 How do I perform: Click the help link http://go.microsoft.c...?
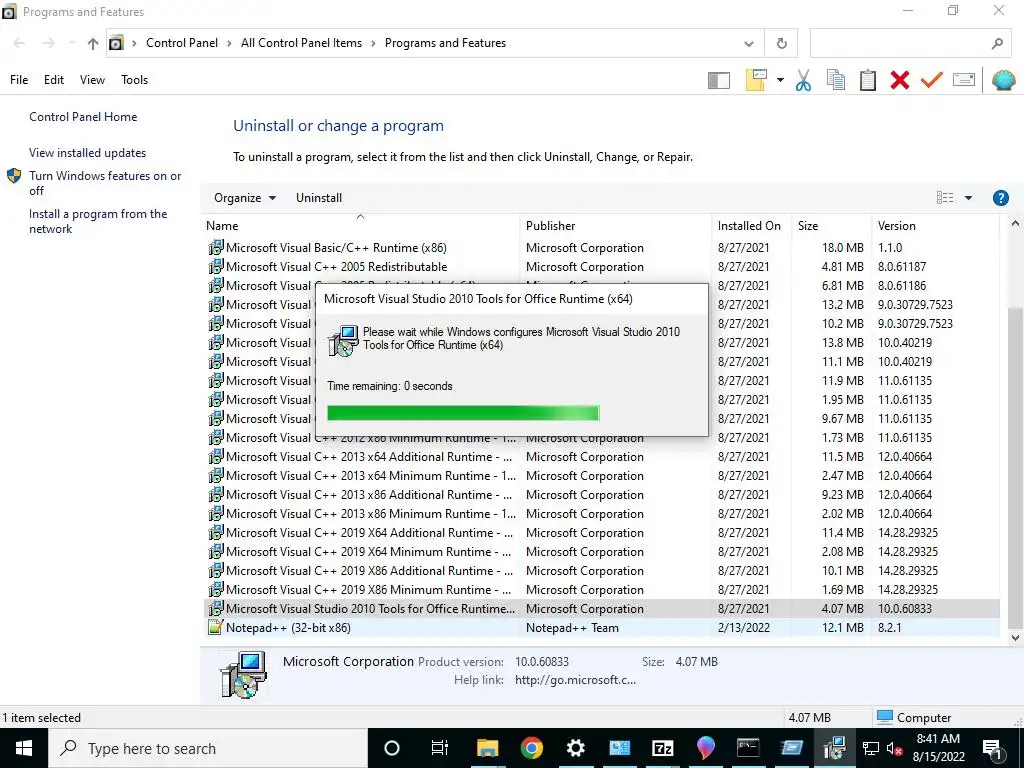[x=575, y=680]
